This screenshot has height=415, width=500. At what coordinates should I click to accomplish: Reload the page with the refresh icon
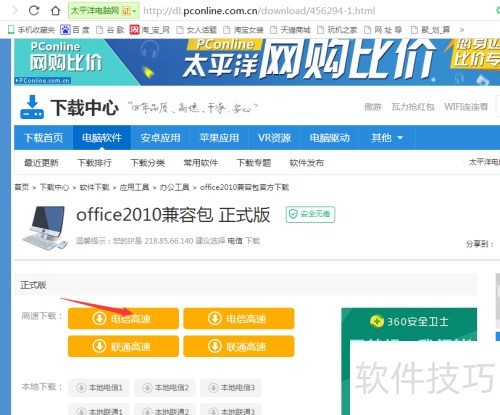coord(34,11)
